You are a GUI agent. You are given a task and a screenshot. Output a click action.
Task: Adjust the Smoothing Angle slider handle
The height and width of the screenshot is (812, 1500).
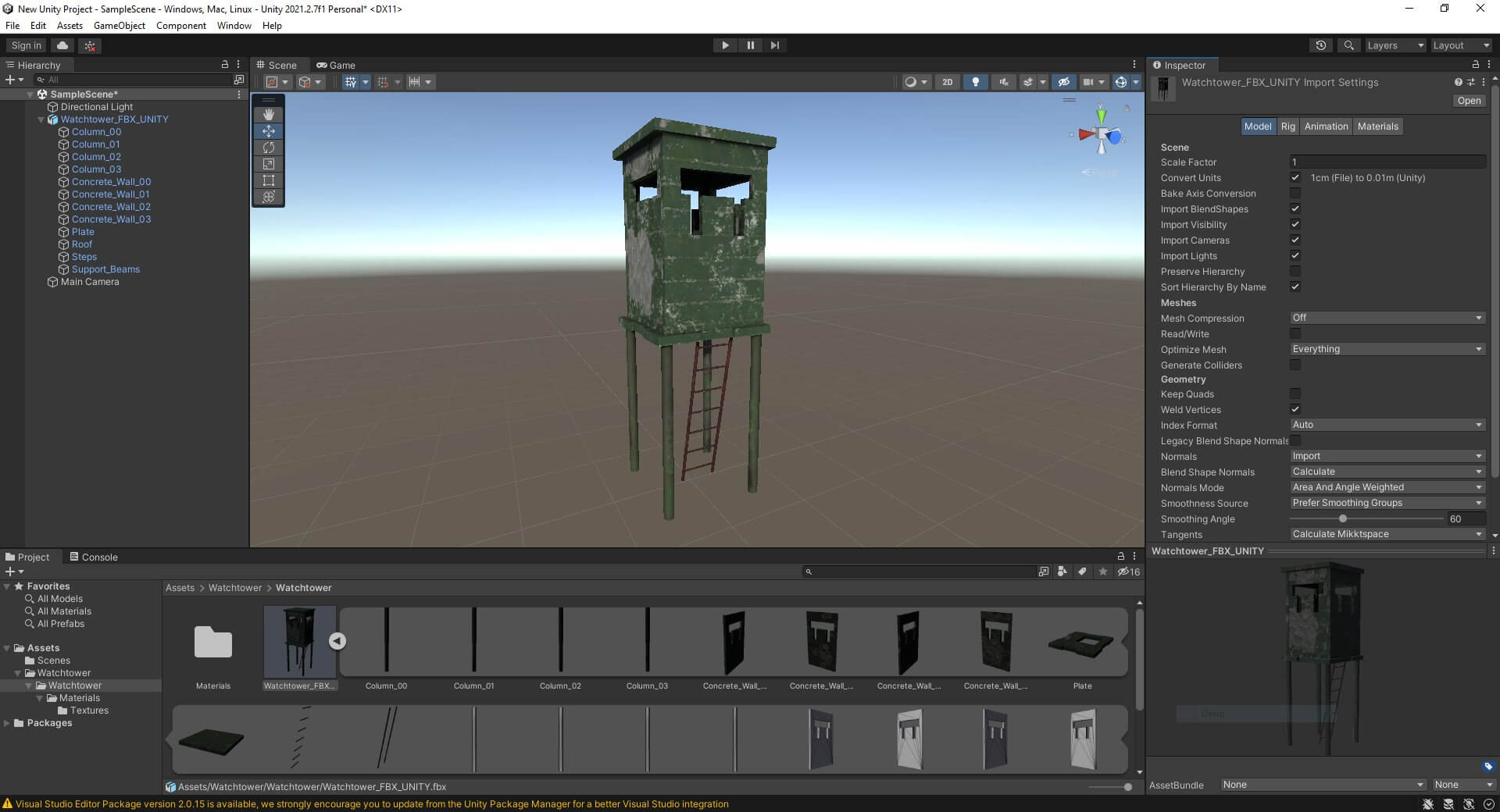pos(1342,519)
